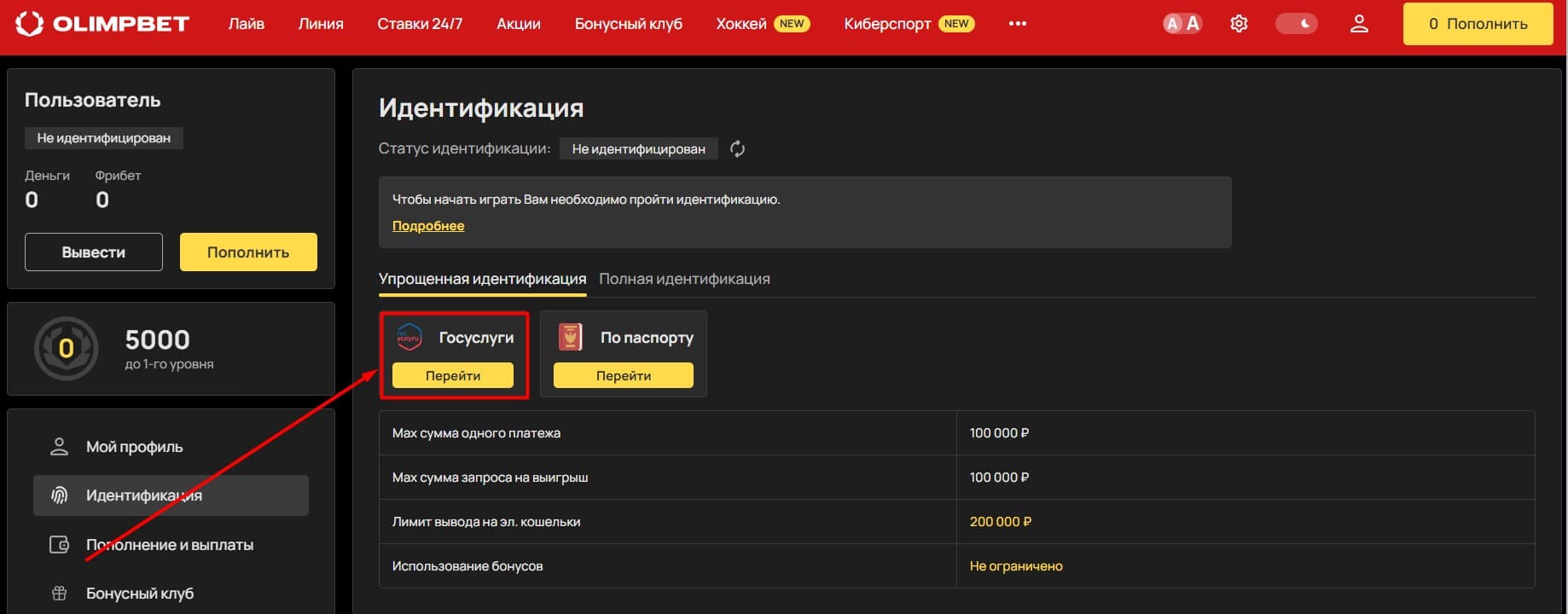Click the passport icon
The height and width of the screenshot is (614, 1568).
570,338
